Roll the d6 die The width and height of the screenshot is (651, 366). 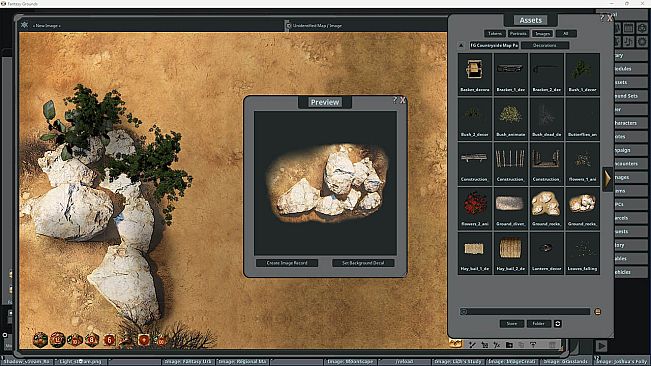coord(109,340)
